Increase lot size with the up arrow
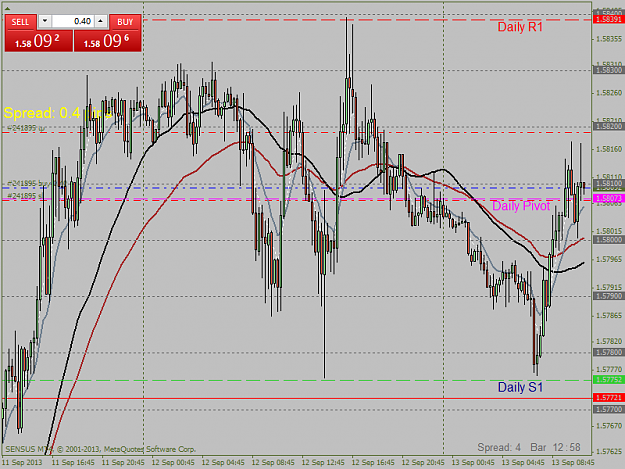The image size is (625, 469). coord(101,21)
